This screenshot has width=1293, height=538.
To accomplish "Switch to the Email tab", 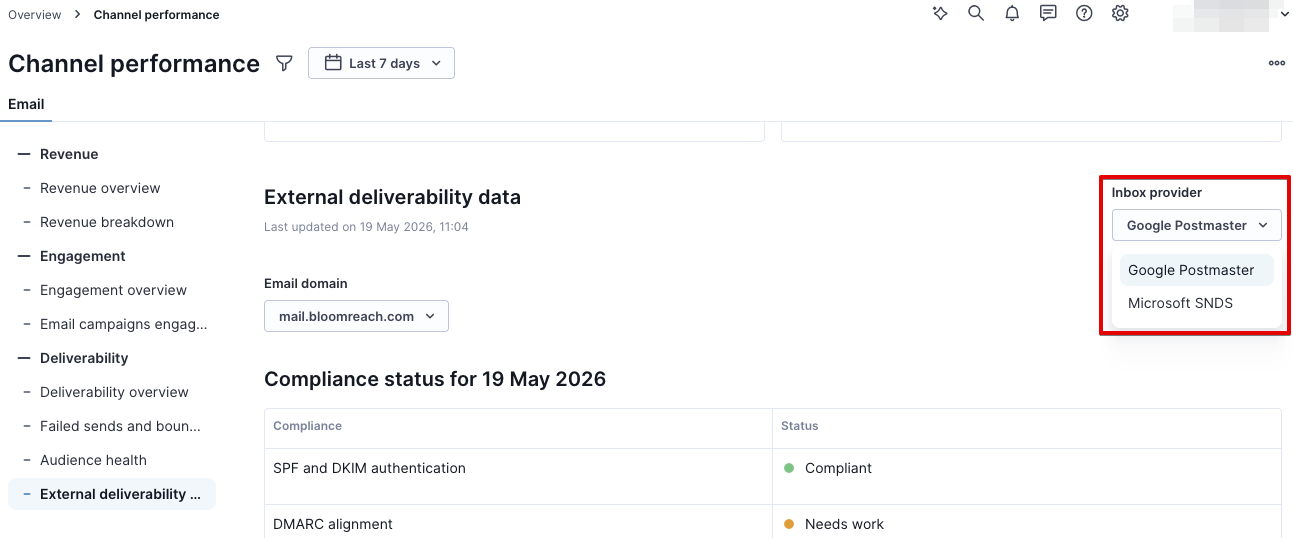I will point(26,104).
